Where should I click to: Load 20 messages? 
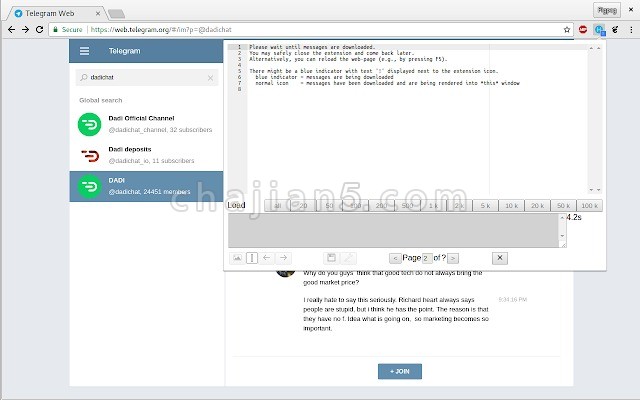point(303,206)
